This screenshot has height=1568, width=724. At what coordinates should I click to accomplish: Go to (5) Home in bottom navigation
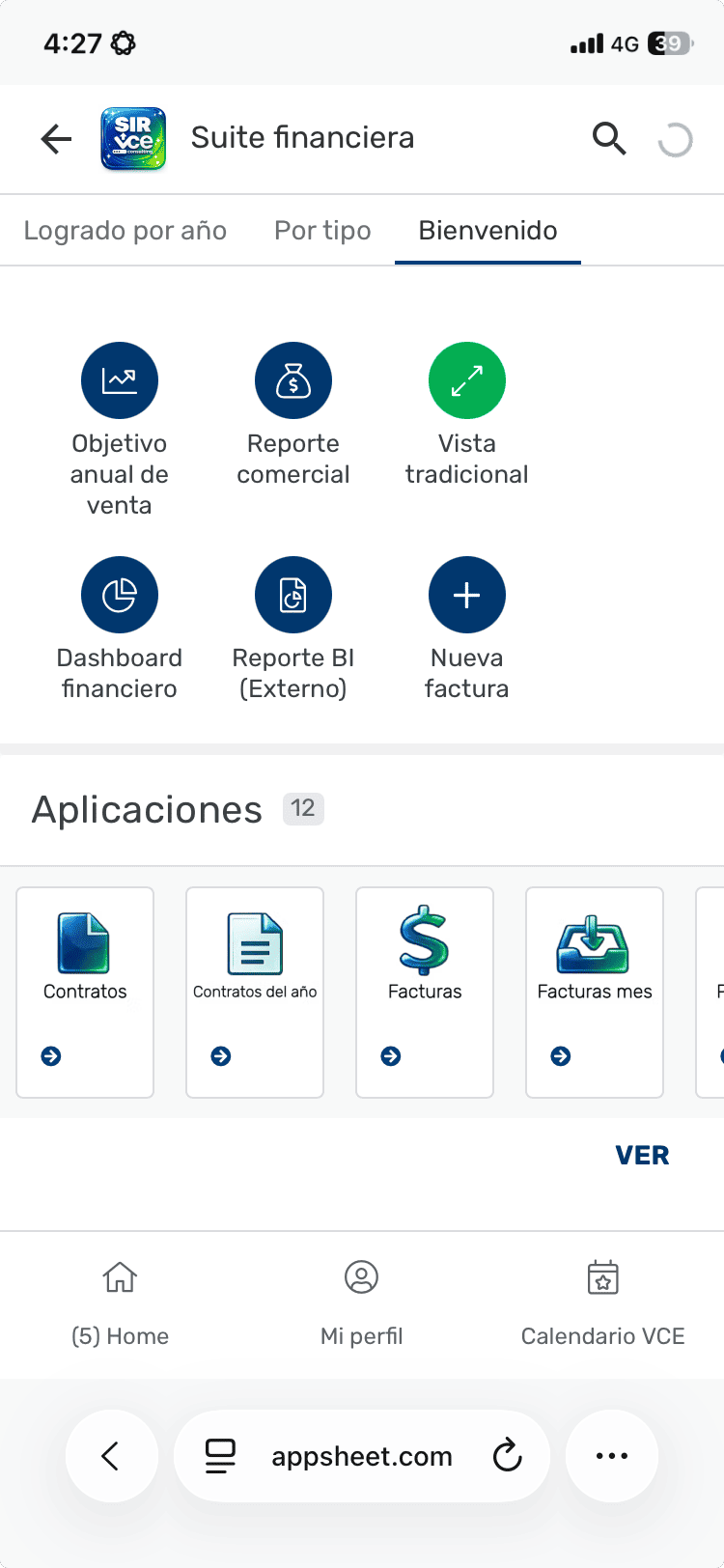[121, 1304]
